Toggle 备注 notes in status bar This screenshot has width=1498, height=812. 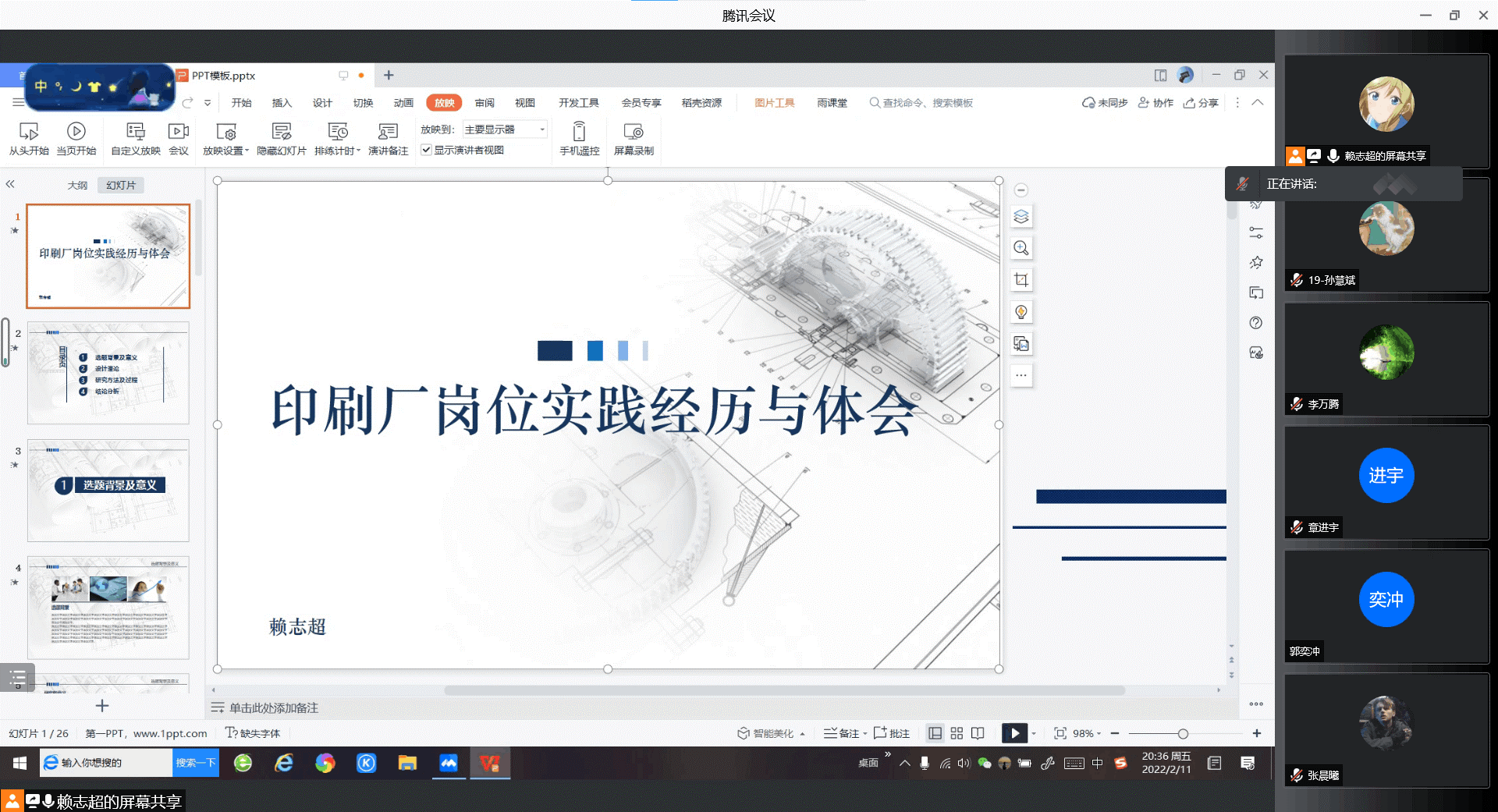tap(842, 733)
